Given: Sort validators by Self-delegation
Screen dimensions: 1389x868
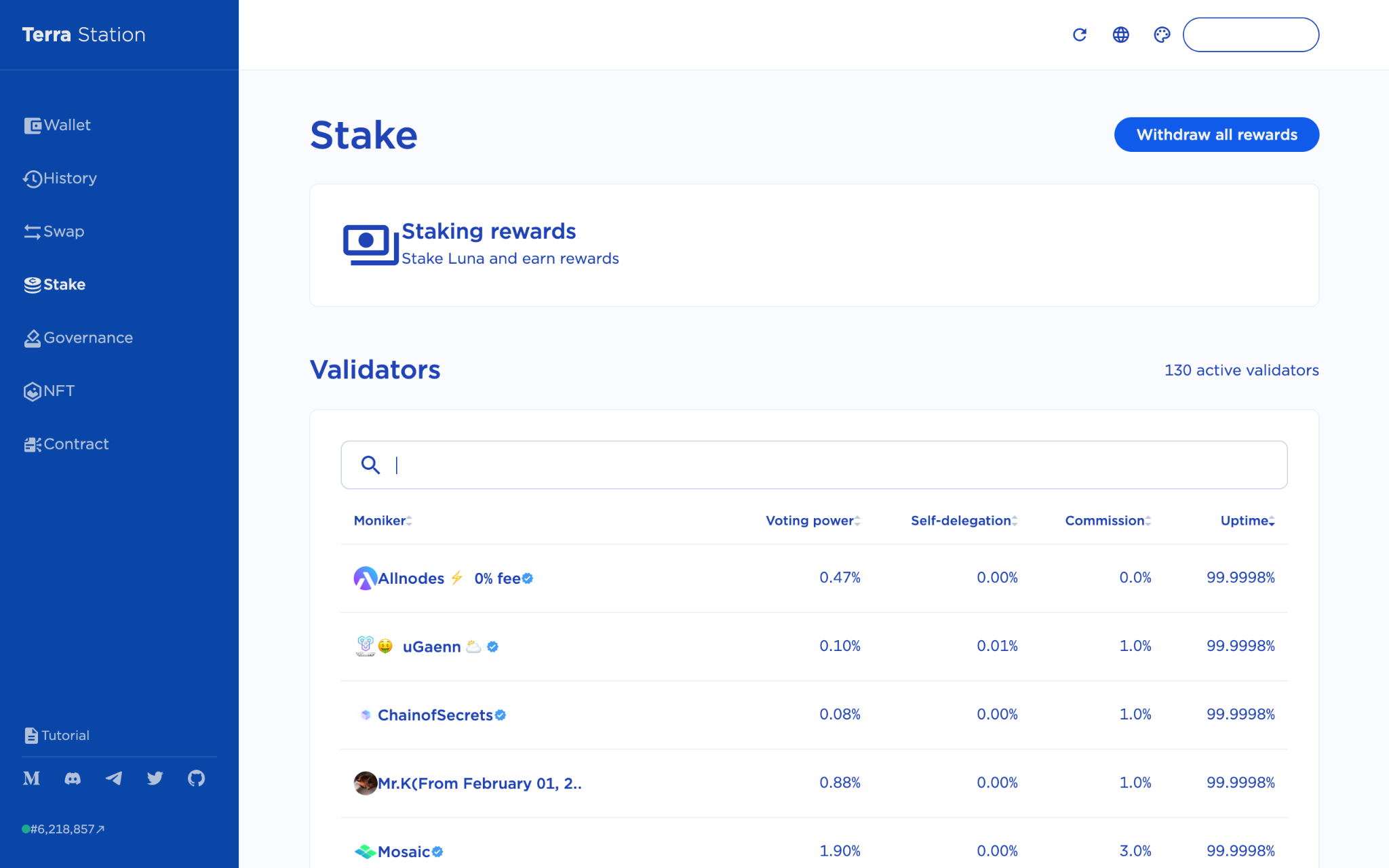Looking at the screenshot, I should pos(964,521).
